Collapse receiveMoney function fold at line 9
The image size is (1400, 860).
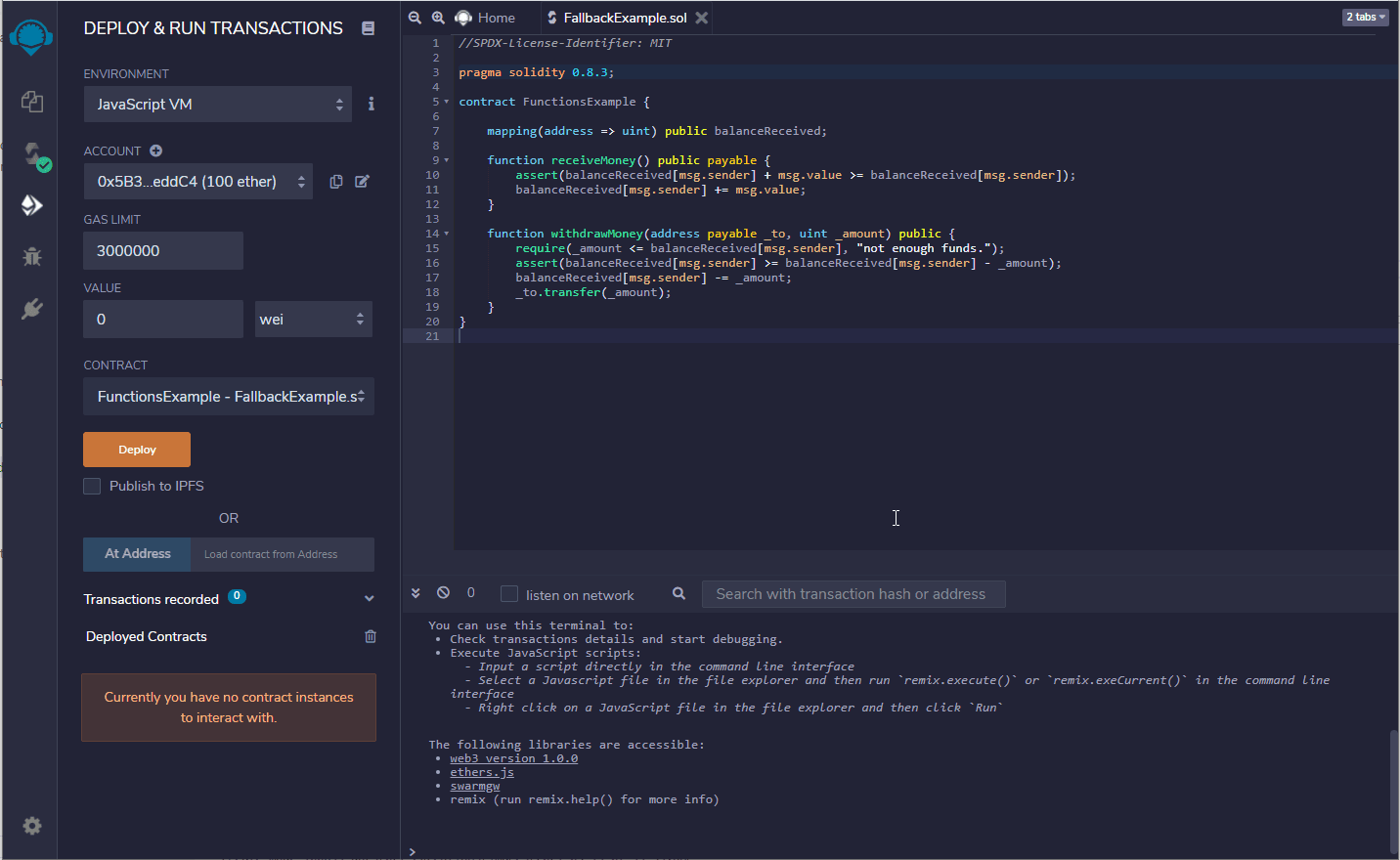447,160
